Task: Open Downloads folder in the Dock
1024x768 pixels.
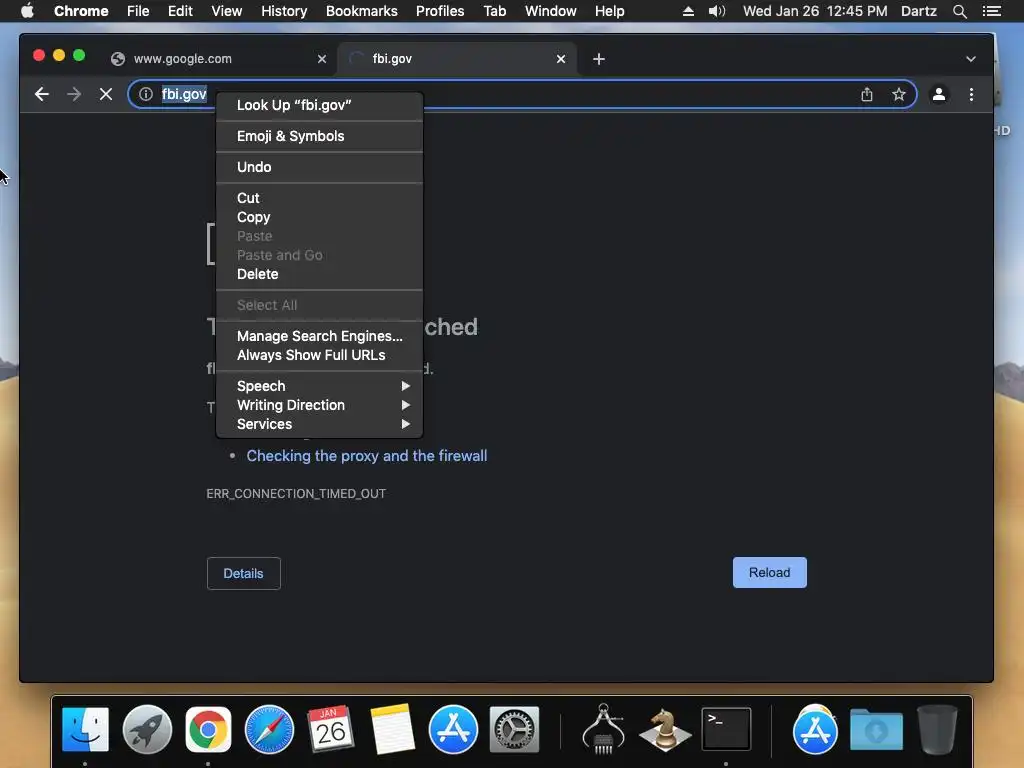Action: (x=876, y=730)
